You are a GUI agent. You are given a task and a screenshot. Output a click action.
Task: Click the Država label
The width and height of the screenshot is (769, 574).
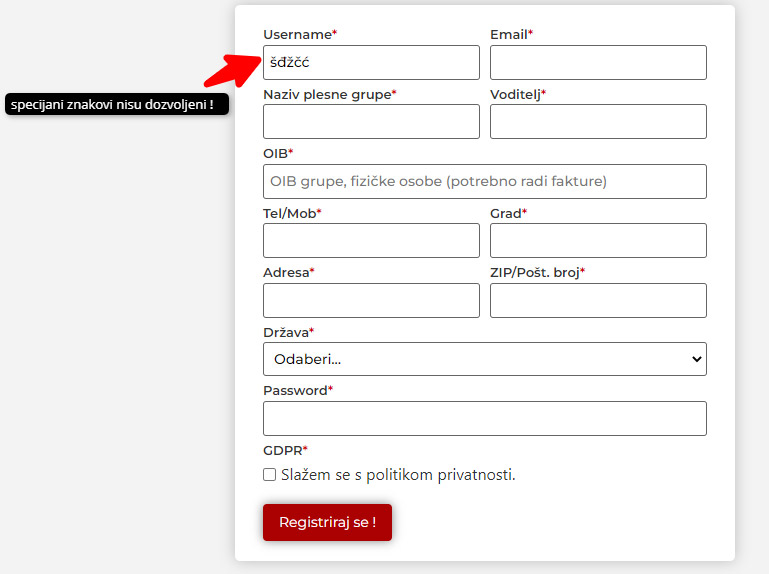pyautogui.click(x=286, y=332)
